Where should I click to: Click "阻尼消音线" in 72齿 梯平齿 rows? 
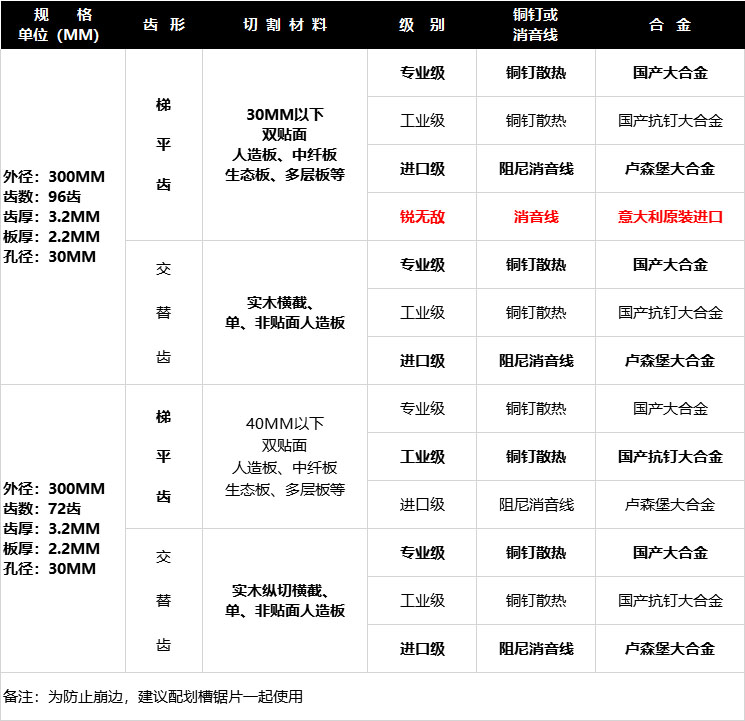point(535,505)
